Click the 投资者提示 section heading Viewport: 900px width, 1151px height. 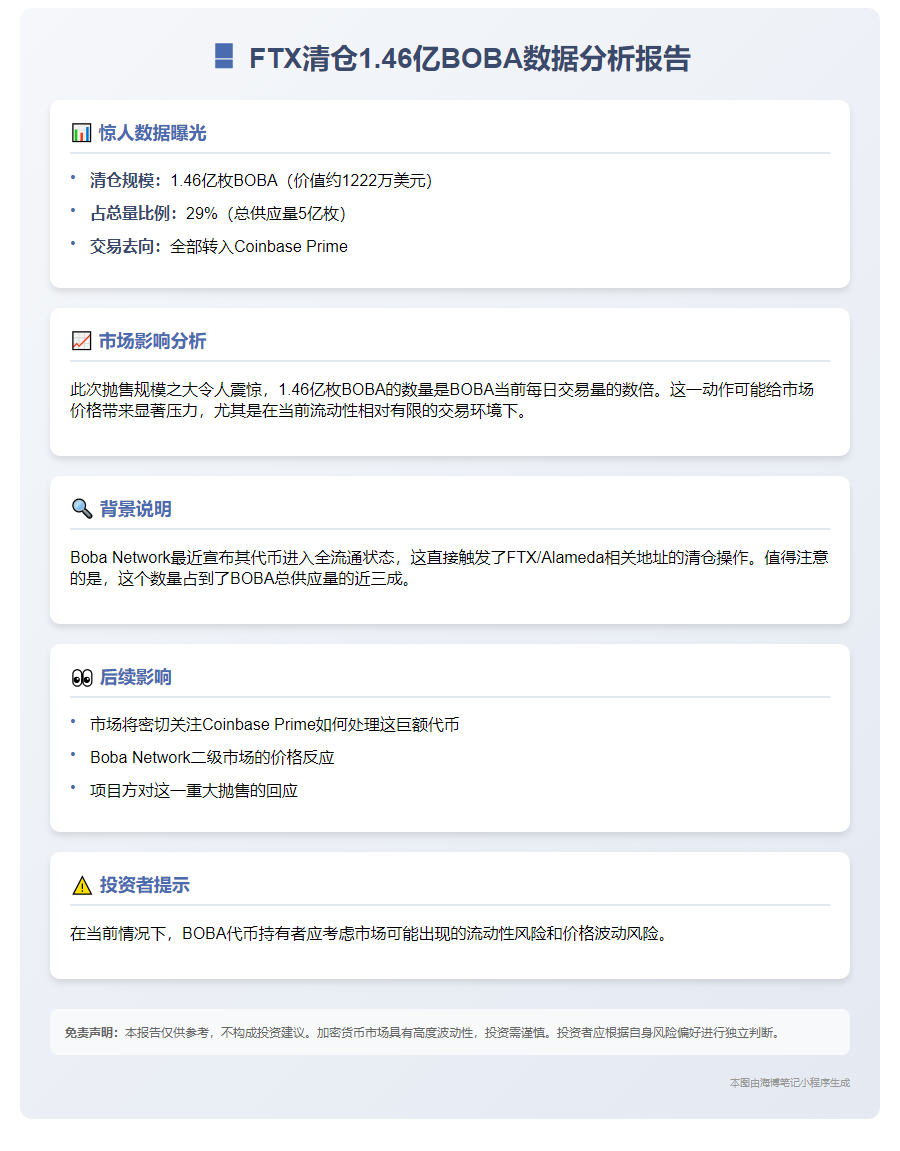145,885
